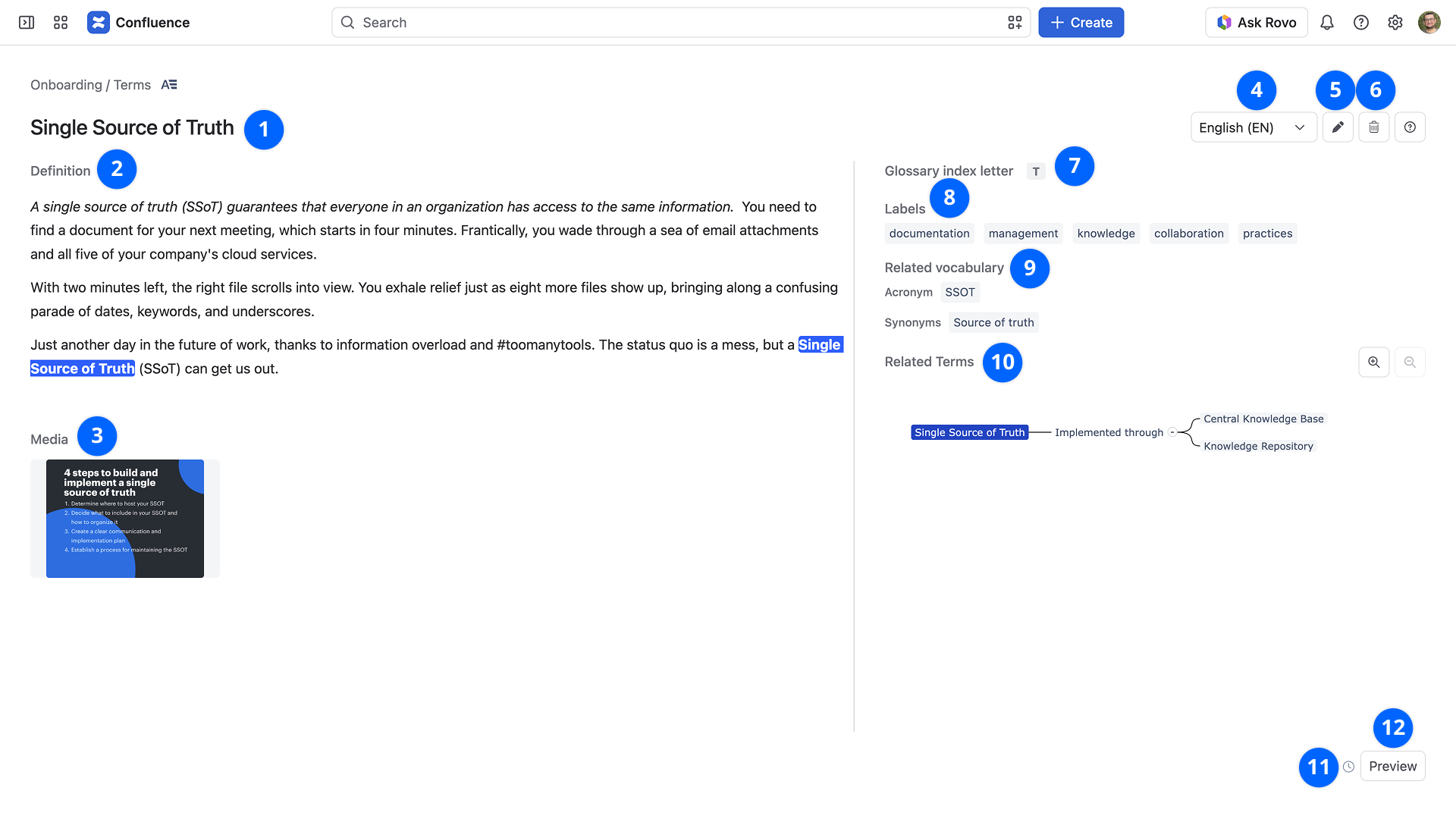Open the help icon beside trash

click(x=1410, y=127)
